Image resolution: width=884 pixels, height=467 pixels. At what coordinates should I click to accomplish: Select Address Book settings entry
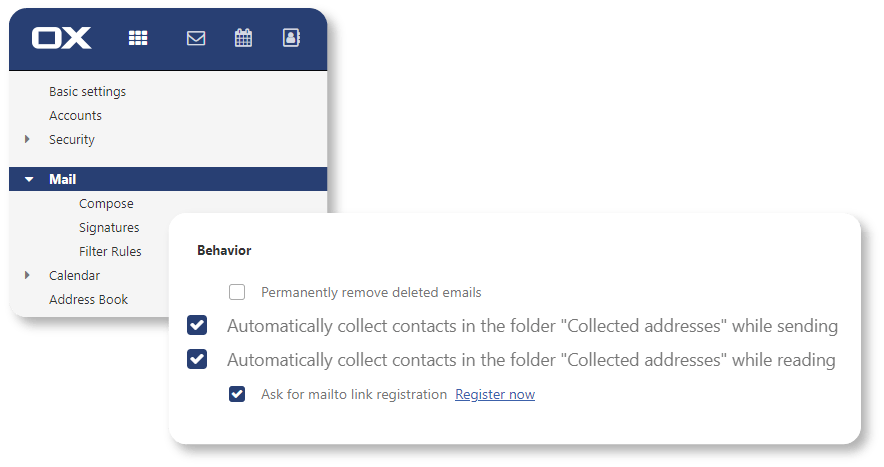tap(89, 299)
